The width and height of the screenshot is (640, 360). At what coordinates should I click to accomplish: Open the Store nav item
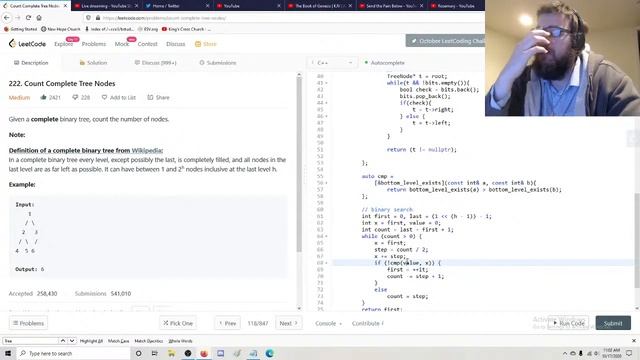click(205, 44)
